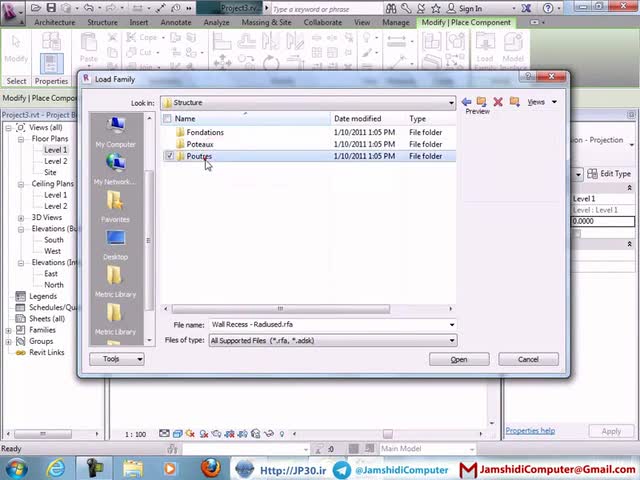
Task: Click the Visual Style cube icon
Action: pyautogui.click(x=178, y=434)
